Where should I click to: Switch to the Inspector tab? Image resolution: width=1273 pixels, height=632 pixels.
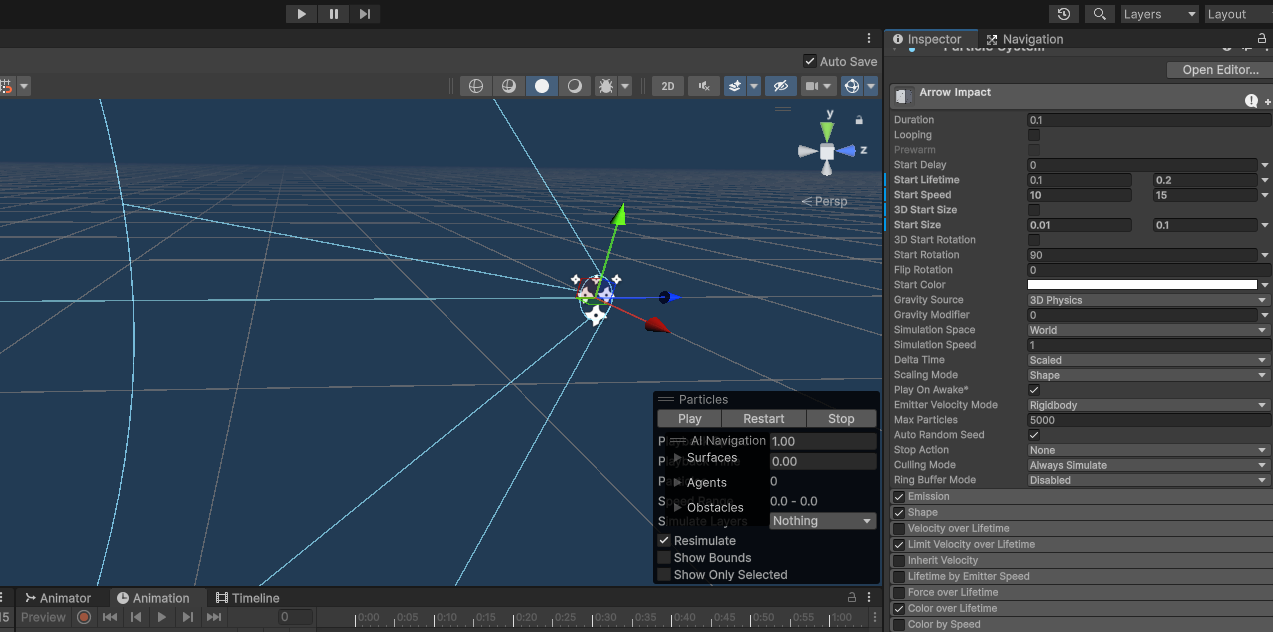point(927,39)
